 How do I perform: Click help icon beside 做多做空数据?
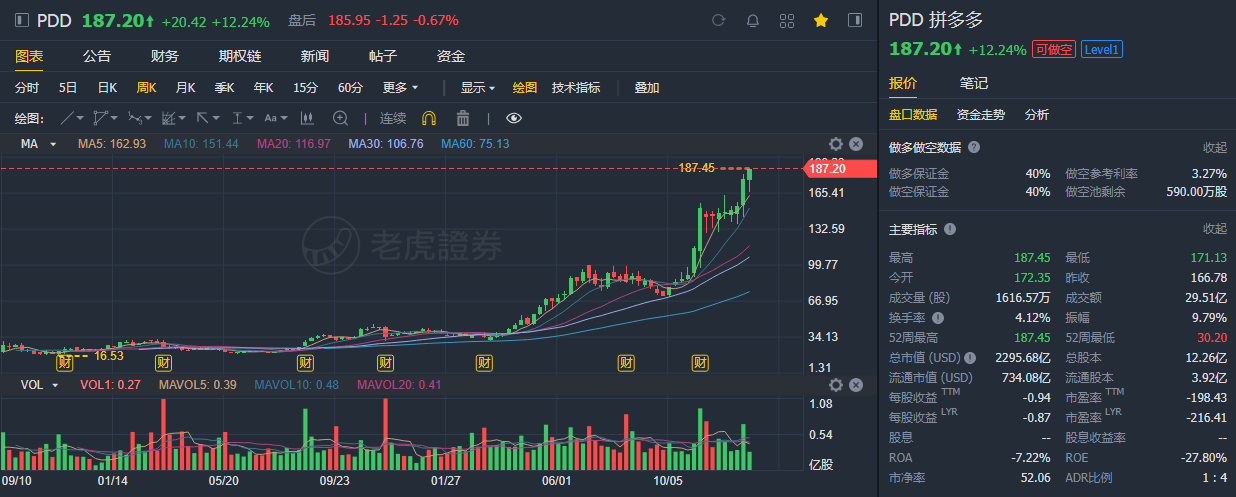pos(974,147)
